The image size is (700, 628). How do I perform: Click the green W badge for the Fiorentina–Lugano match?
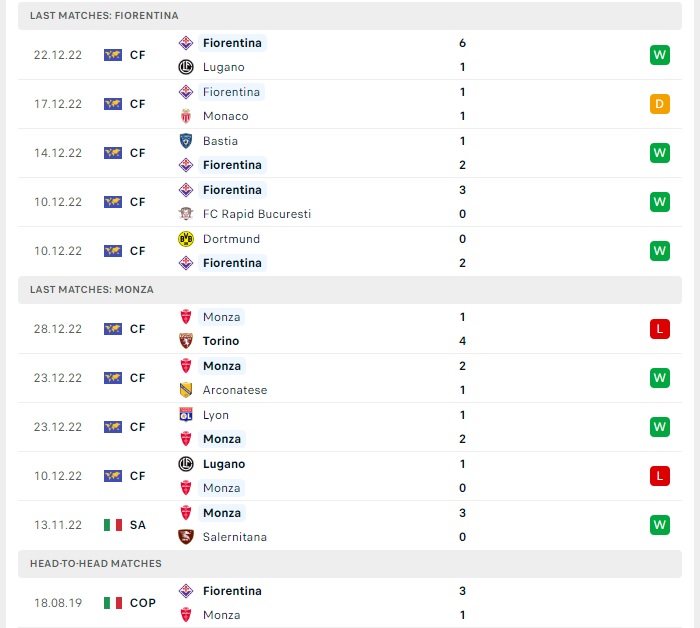(660, 55)
